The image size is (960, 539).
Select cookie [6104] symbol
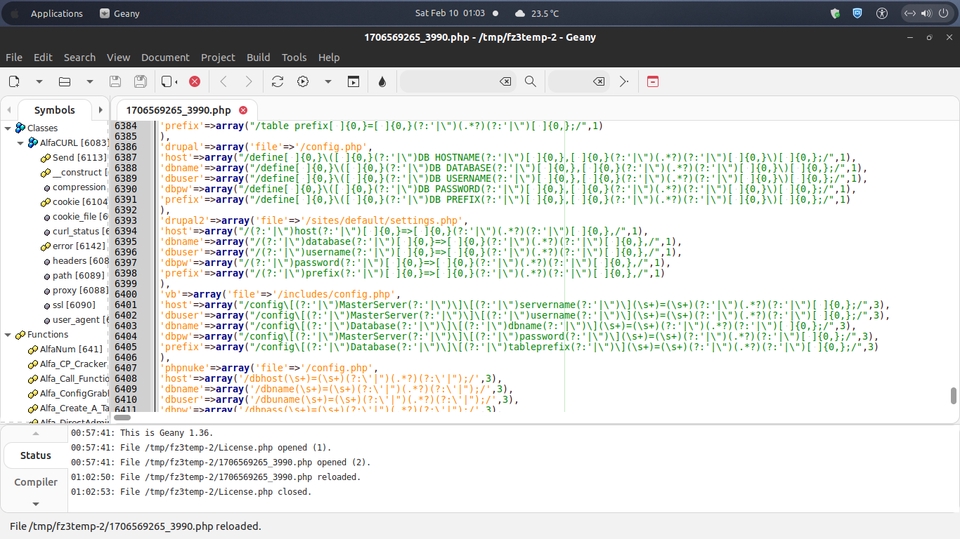[80, 202]
